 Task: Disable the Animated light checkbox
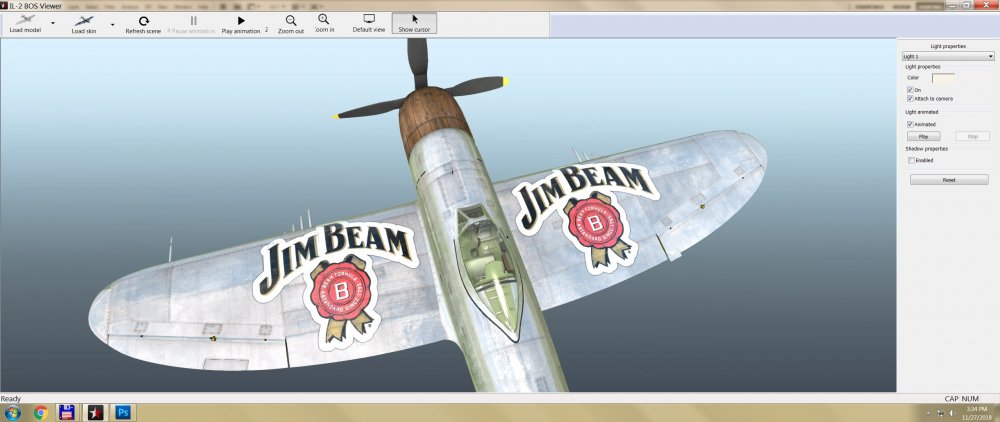(910, 124)
